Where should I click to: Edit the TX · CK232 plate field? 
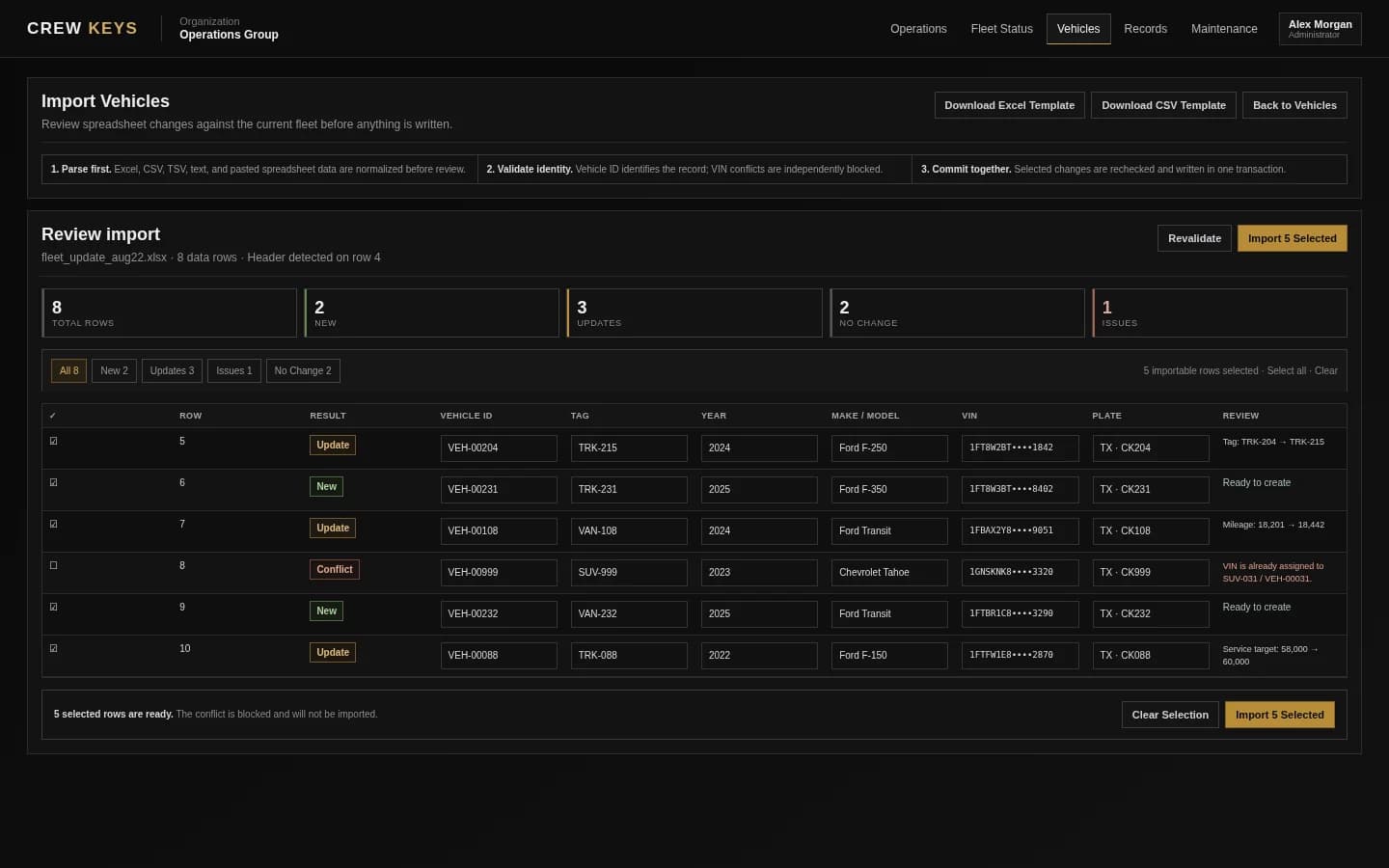point(1151,614)
